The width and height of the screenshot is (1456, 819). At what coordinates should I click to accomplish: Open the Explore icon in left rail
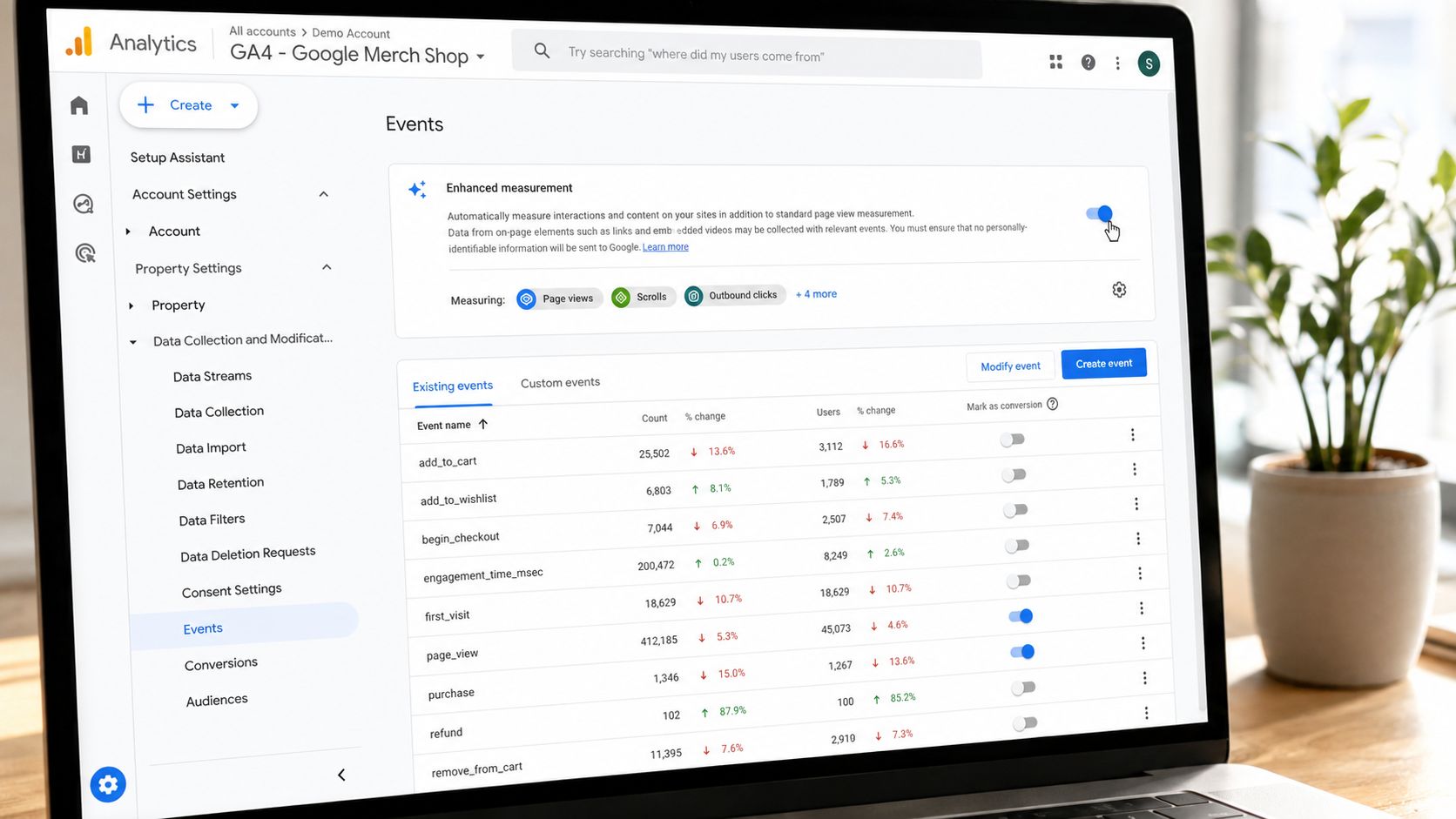point(83,204)
